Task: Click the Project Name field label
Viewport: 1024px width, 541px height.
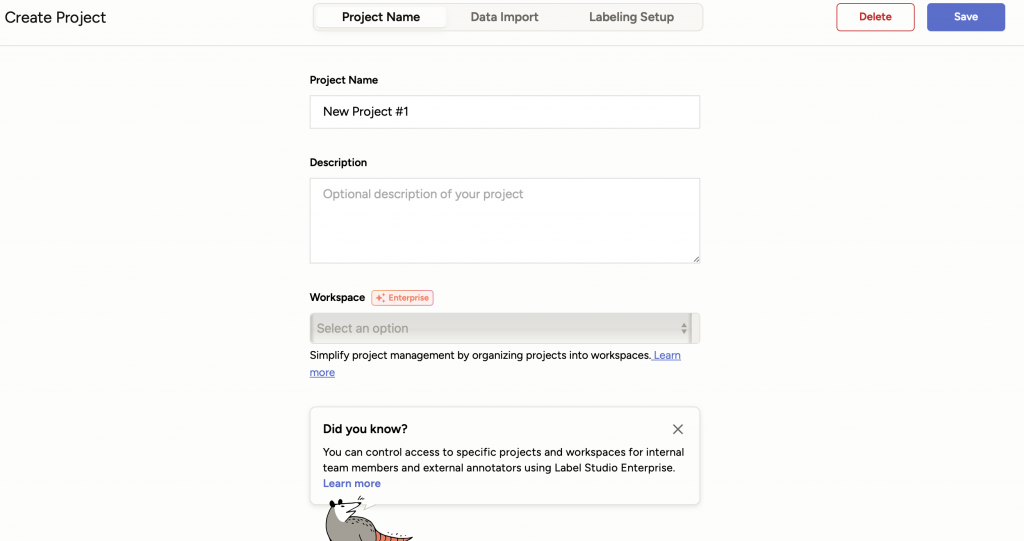Action: pos(344,80)
